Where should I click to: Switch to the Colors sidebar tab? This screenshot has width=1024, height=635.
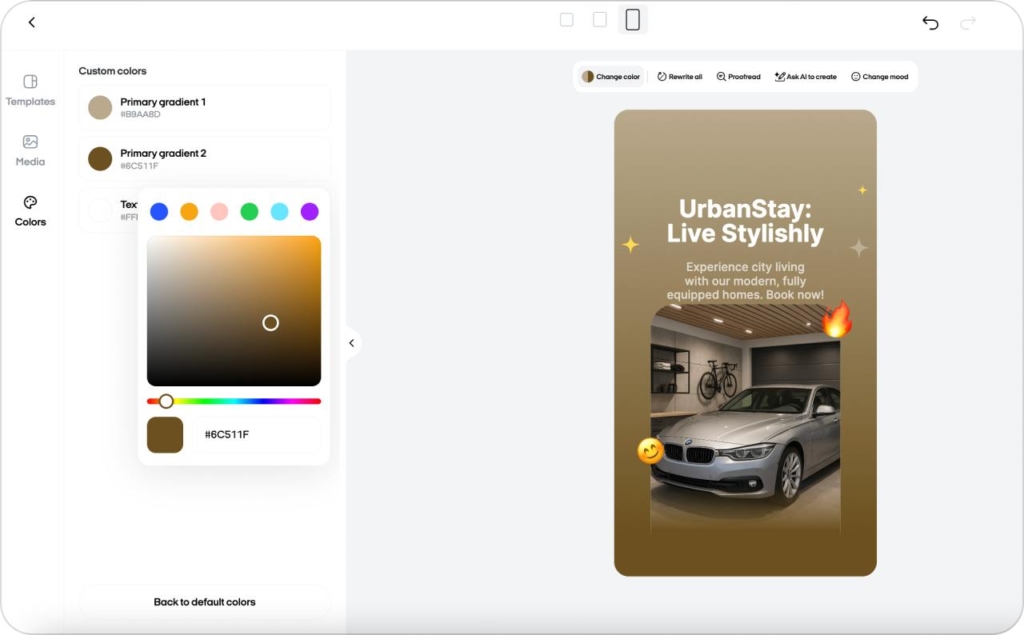[30, 210]
